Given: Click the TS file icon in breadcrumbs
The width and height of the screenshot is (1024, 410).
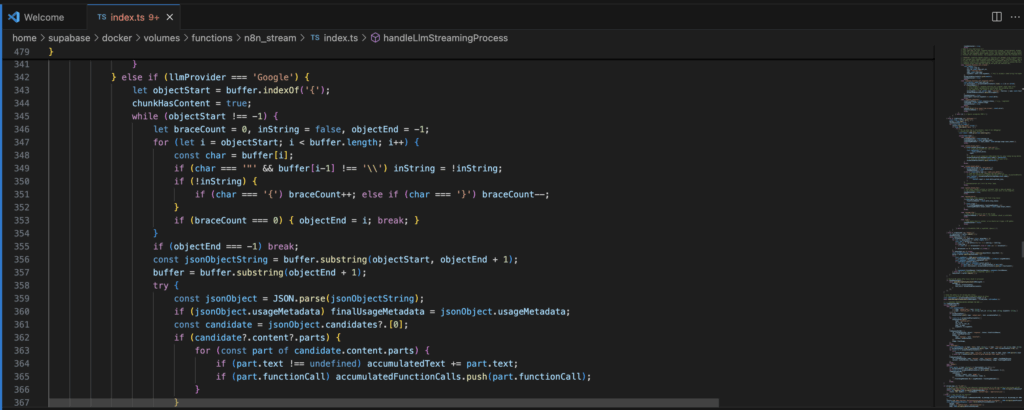Looking at the screenshot, I should click(x=315, y=38).
